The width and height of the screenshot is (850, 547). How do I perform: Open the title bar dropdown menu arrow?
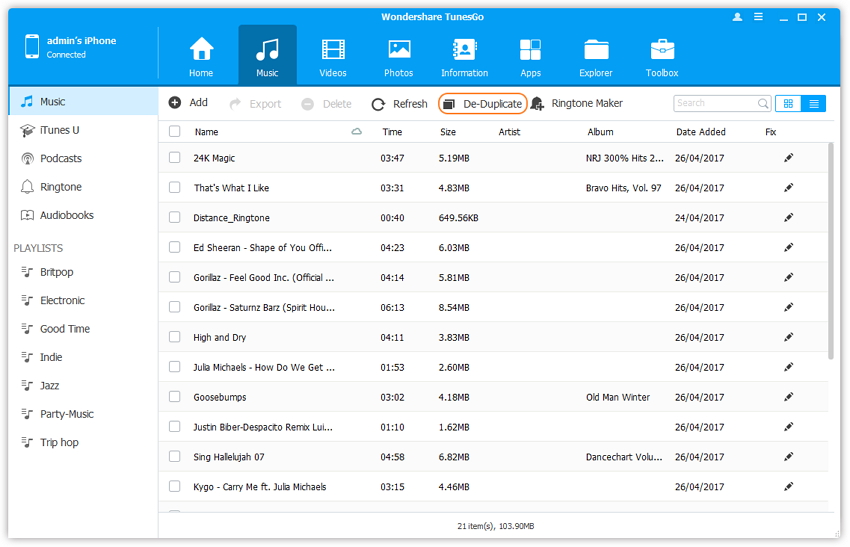(x=759, y=17)
